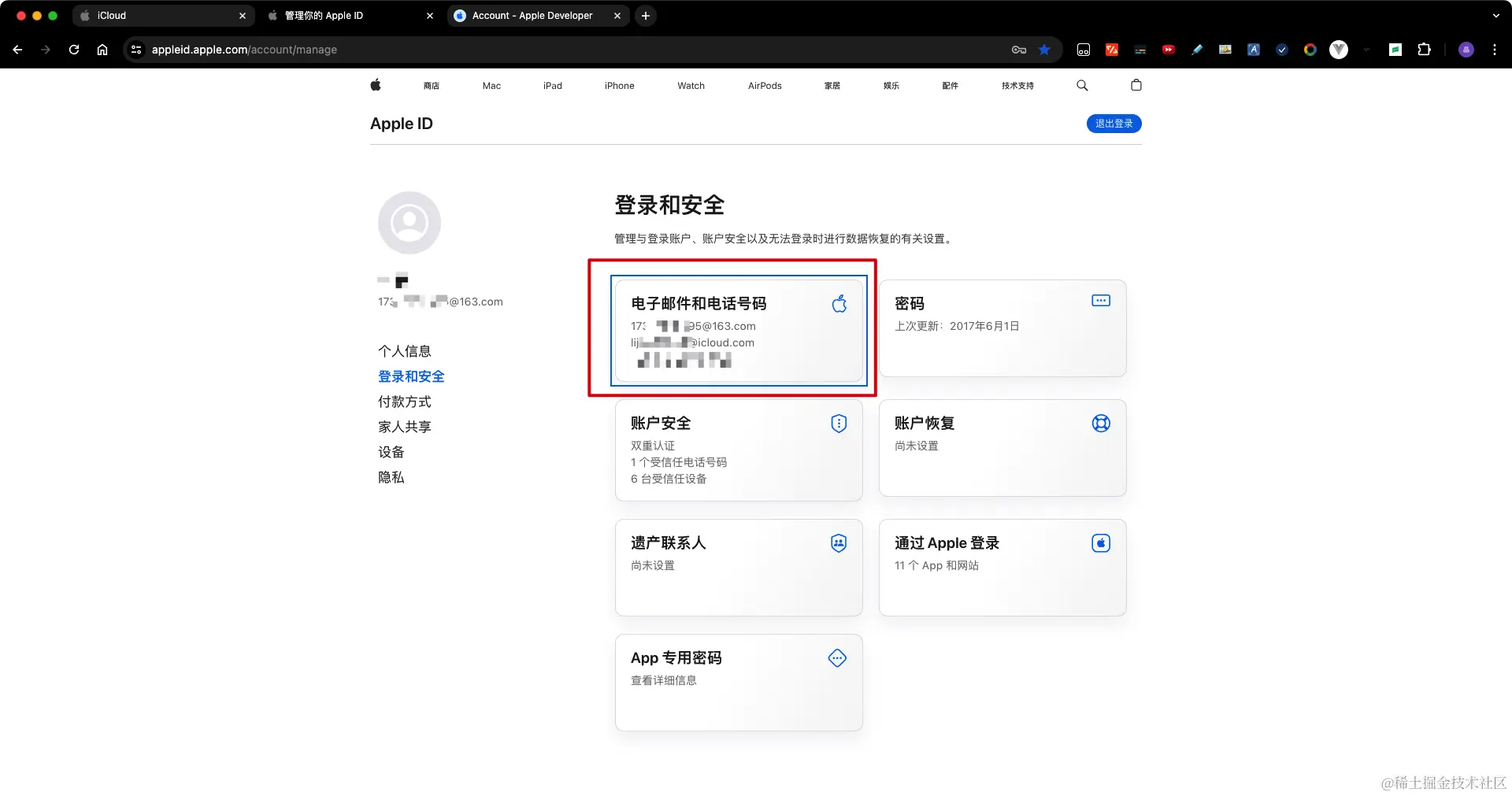The image size is (1512, 796).
Task: Open the 商店 navigation item
Action: tap(431, 86)
